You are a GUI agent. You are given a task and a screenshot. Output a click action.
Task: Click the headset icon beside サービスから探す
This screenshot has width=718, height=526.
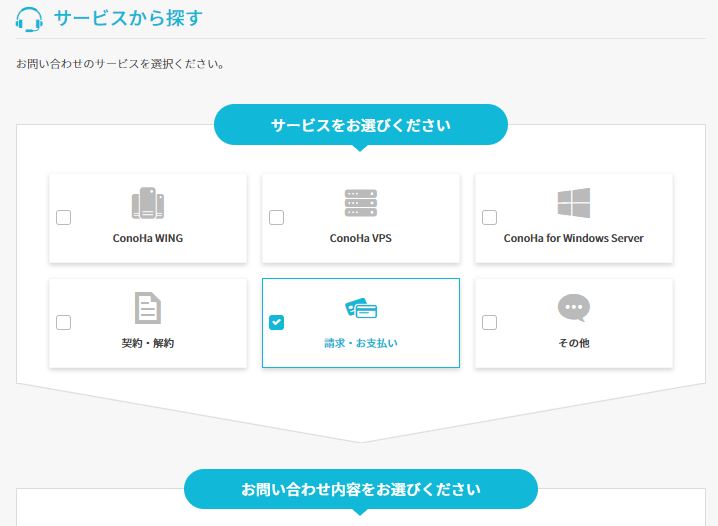pos(29,19)
